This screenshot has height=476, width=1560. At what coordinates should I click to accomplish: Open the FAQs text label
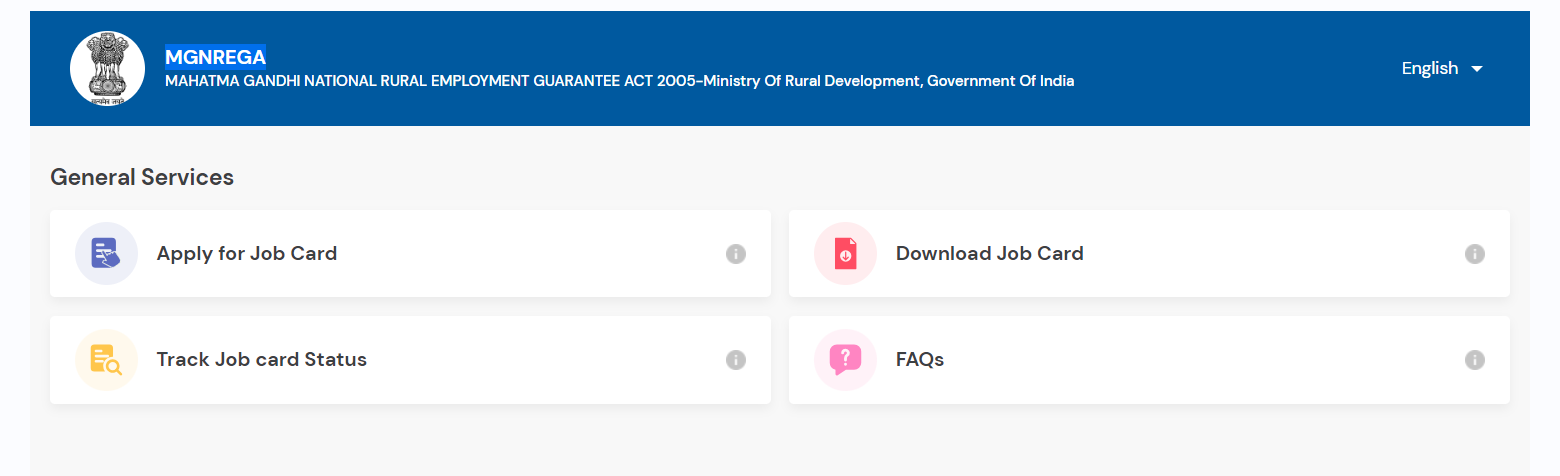[x=919, y=359]
